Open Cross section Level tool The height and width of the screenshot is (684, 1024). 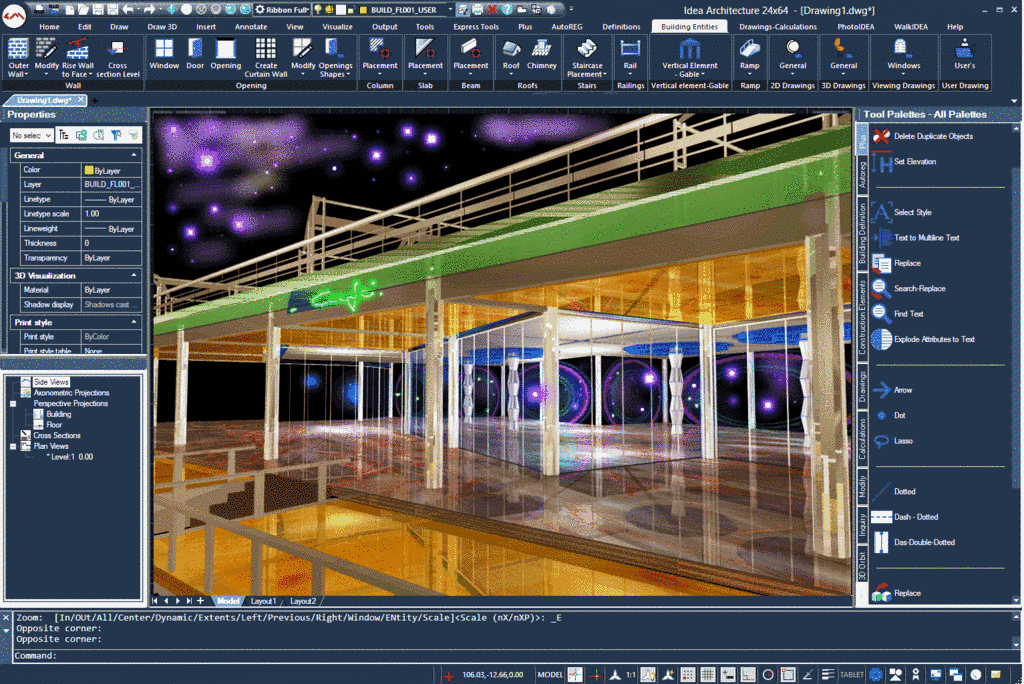point(118,57)
